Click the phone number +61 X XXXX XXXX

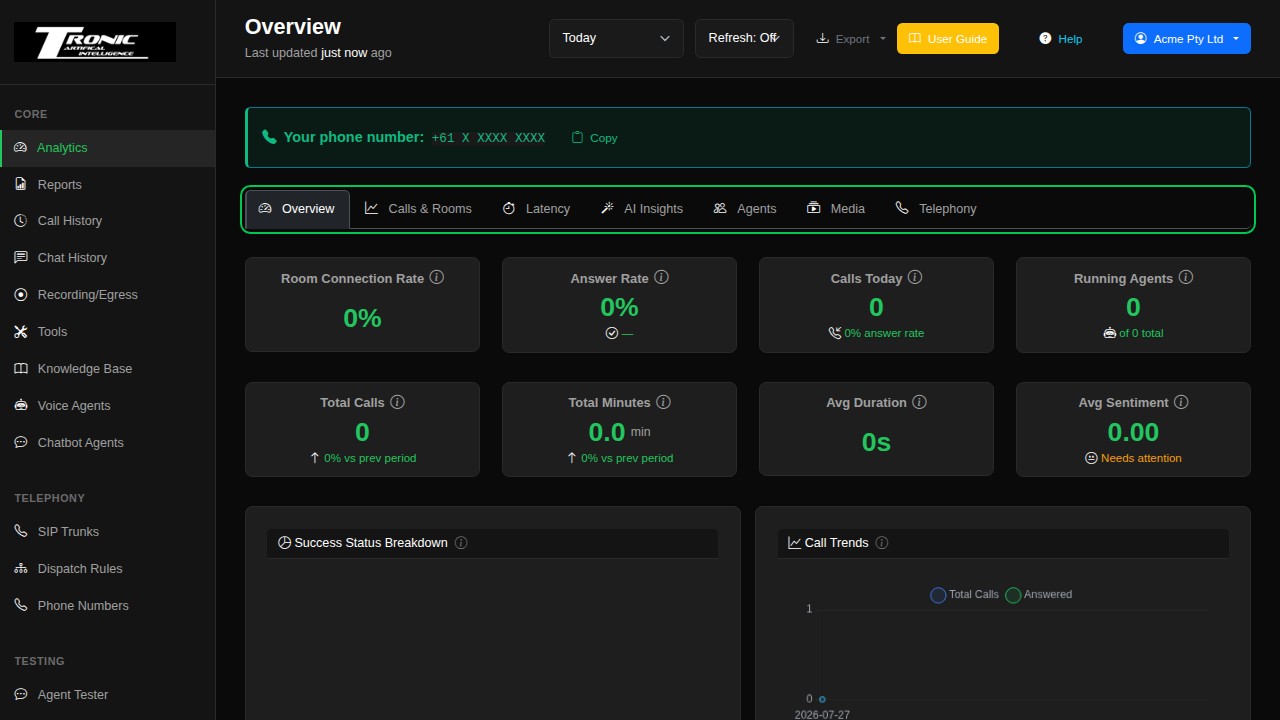coord(488,138)
